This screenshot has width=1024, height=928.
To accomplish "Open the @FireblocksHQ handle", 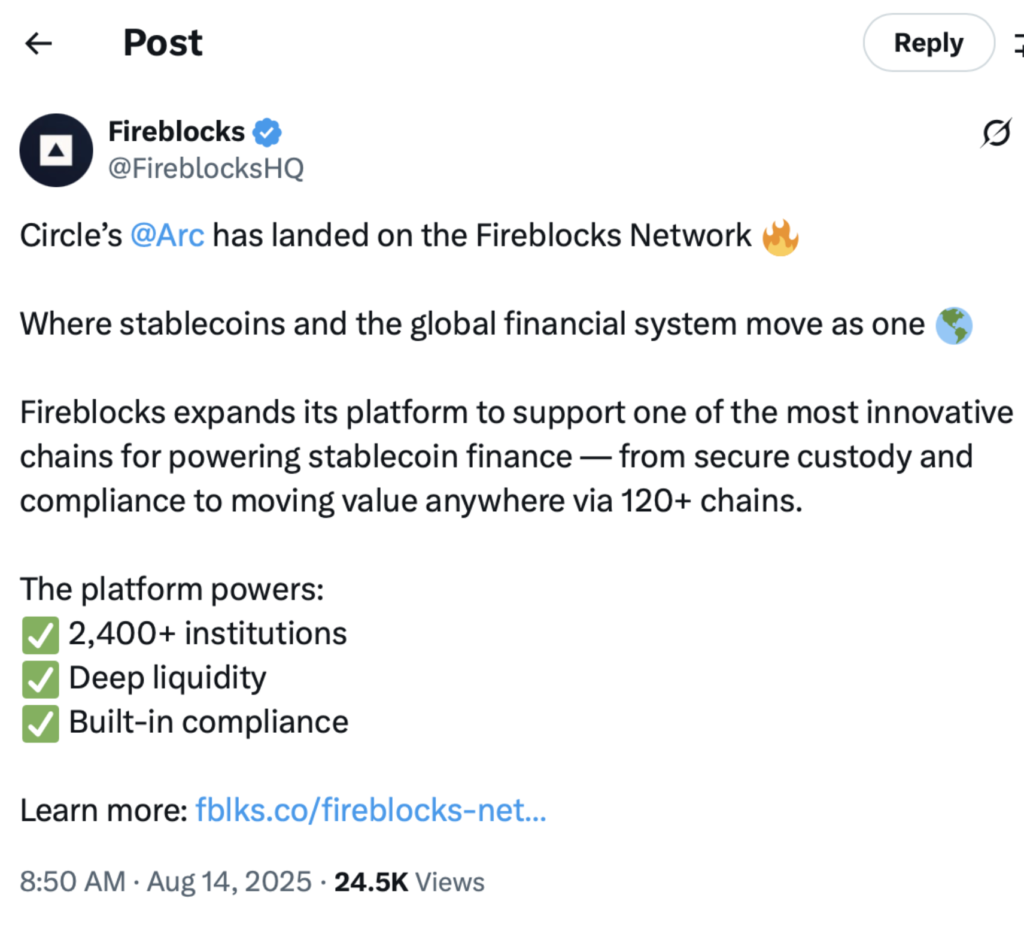I will pos(205,168).
